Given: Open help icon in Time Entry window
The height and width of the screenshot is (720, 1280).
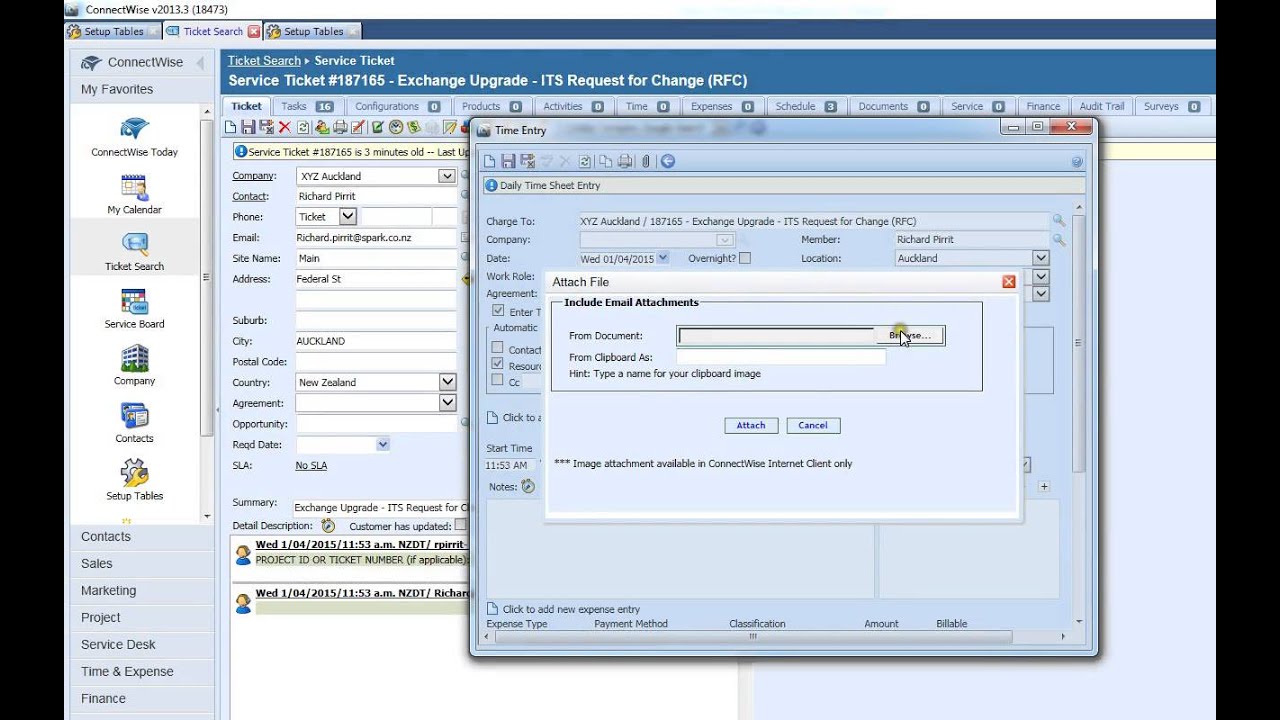Looking at the screenshot, I should [1077, 161].
